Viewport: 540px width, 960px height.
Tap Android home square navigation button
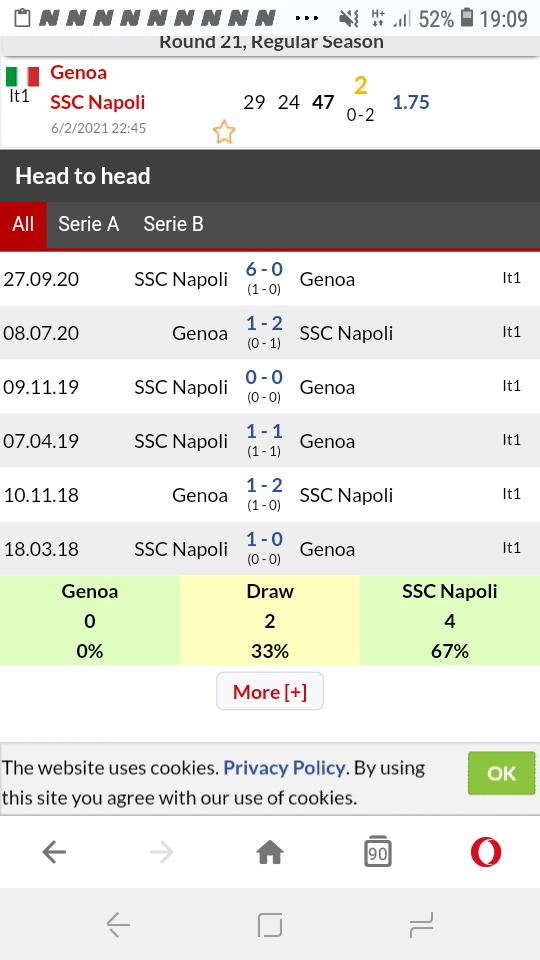pos(270,924)
